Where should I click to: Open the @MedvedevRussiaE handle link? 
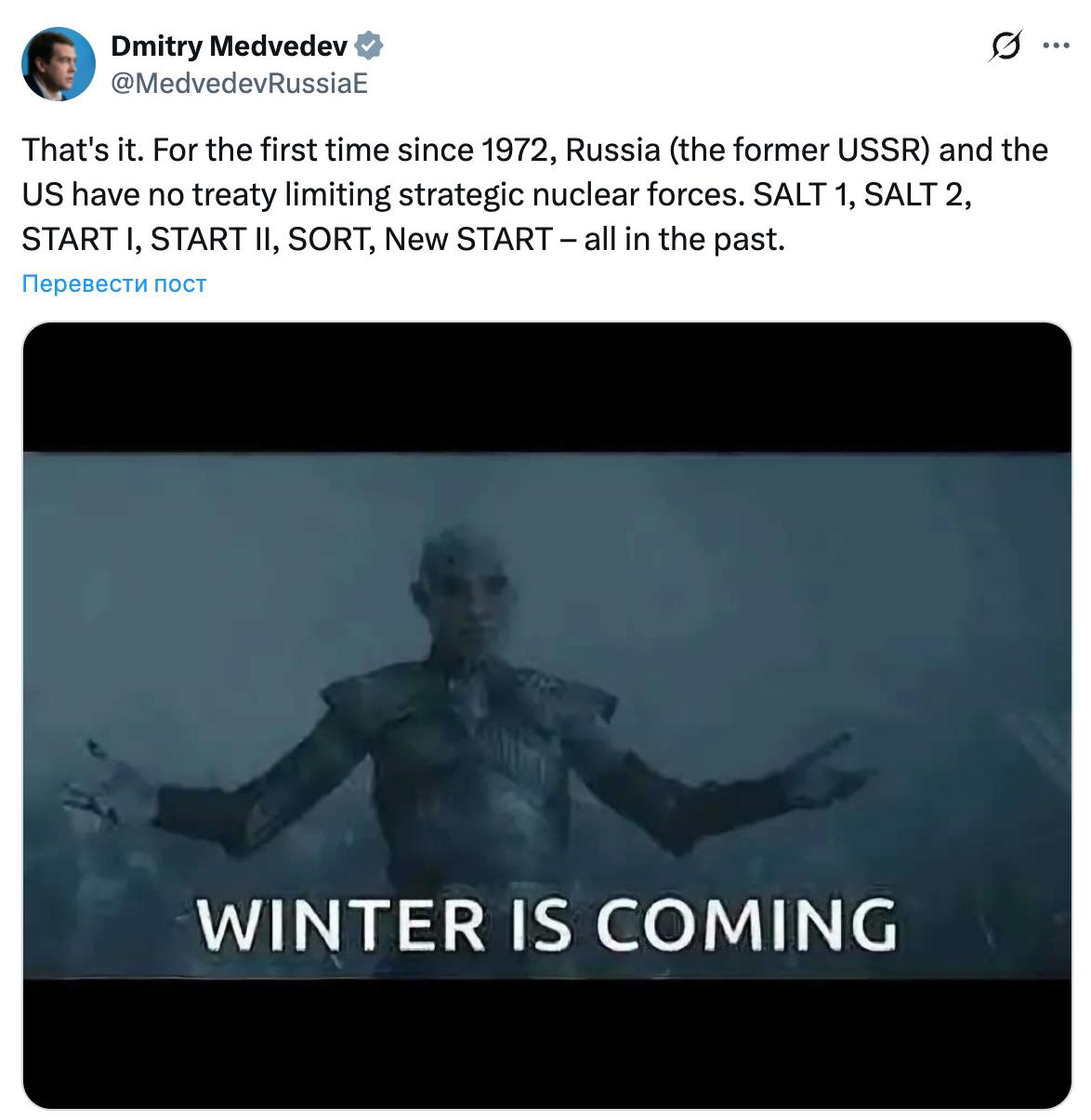(240, 84)
